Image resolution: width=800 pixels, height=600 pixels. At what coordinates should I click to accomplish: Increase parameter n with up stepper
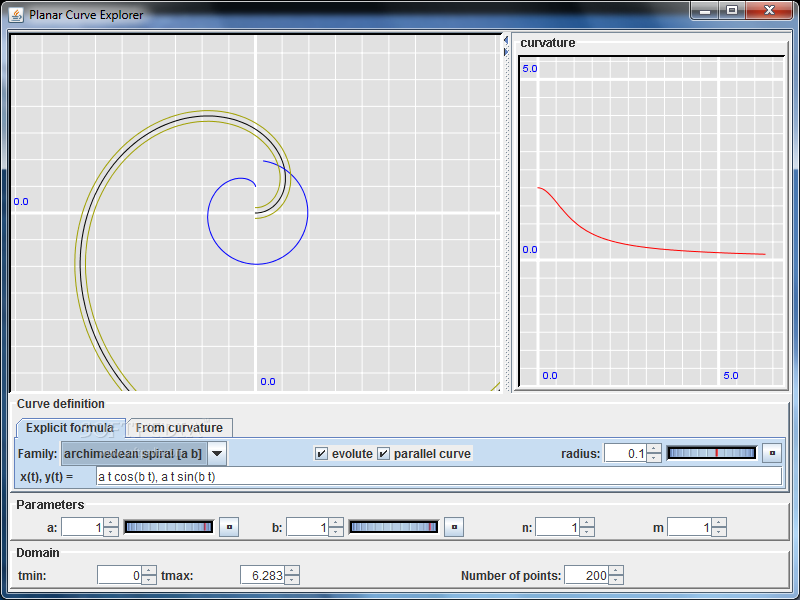point(587,522)
